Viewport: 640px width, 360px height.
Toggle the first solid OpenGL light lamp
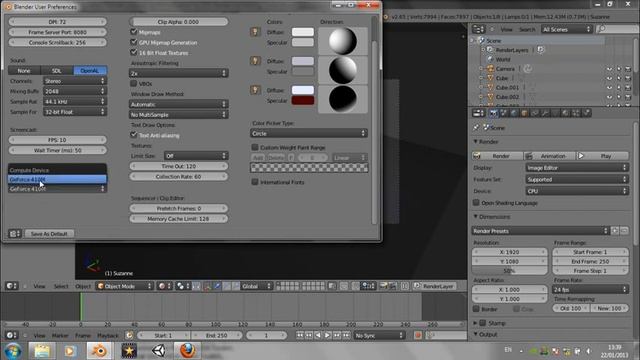tap(255, 32)
